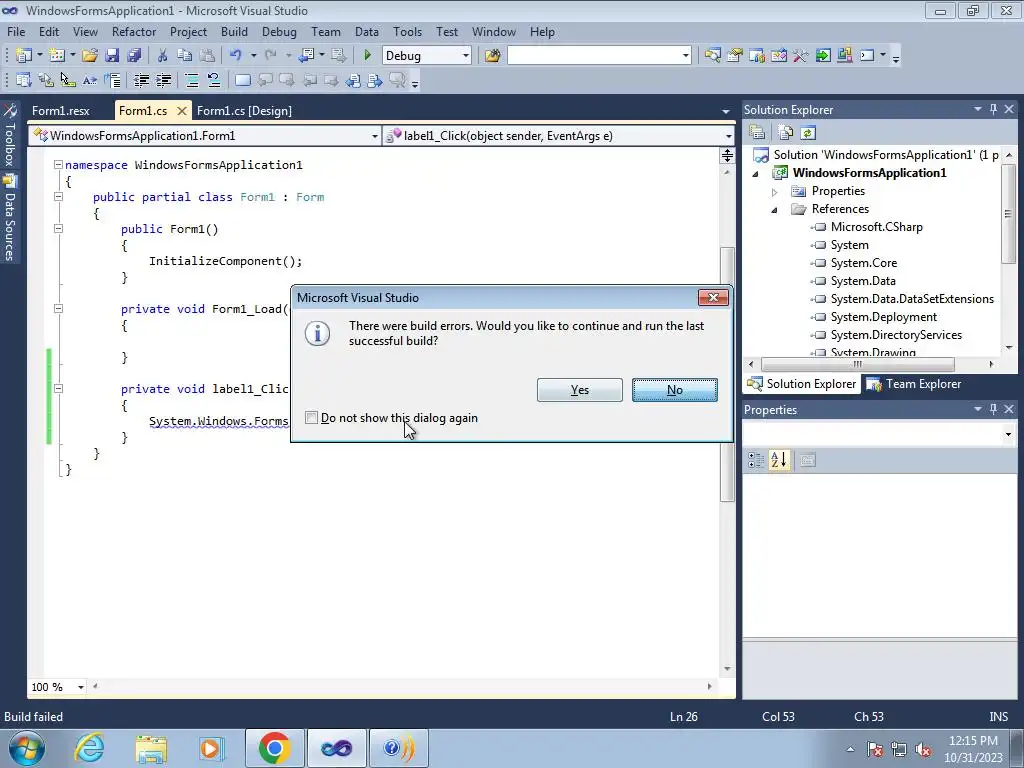This screenshot has height=768, width=1024.
Task: Expand the Properties node in Solution Explorer
Action: coord(775,191)
